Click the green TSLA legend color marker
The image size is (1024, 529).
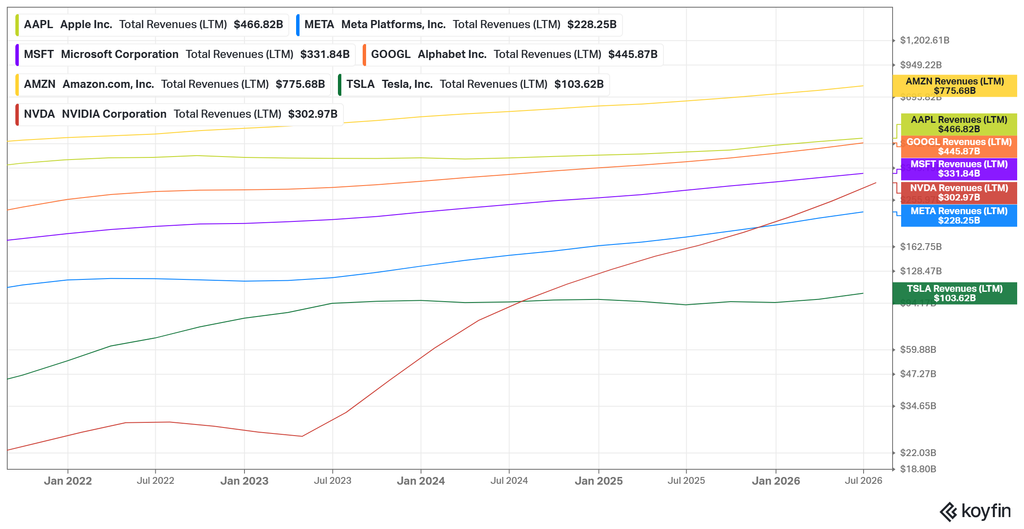tap(340, 84)
